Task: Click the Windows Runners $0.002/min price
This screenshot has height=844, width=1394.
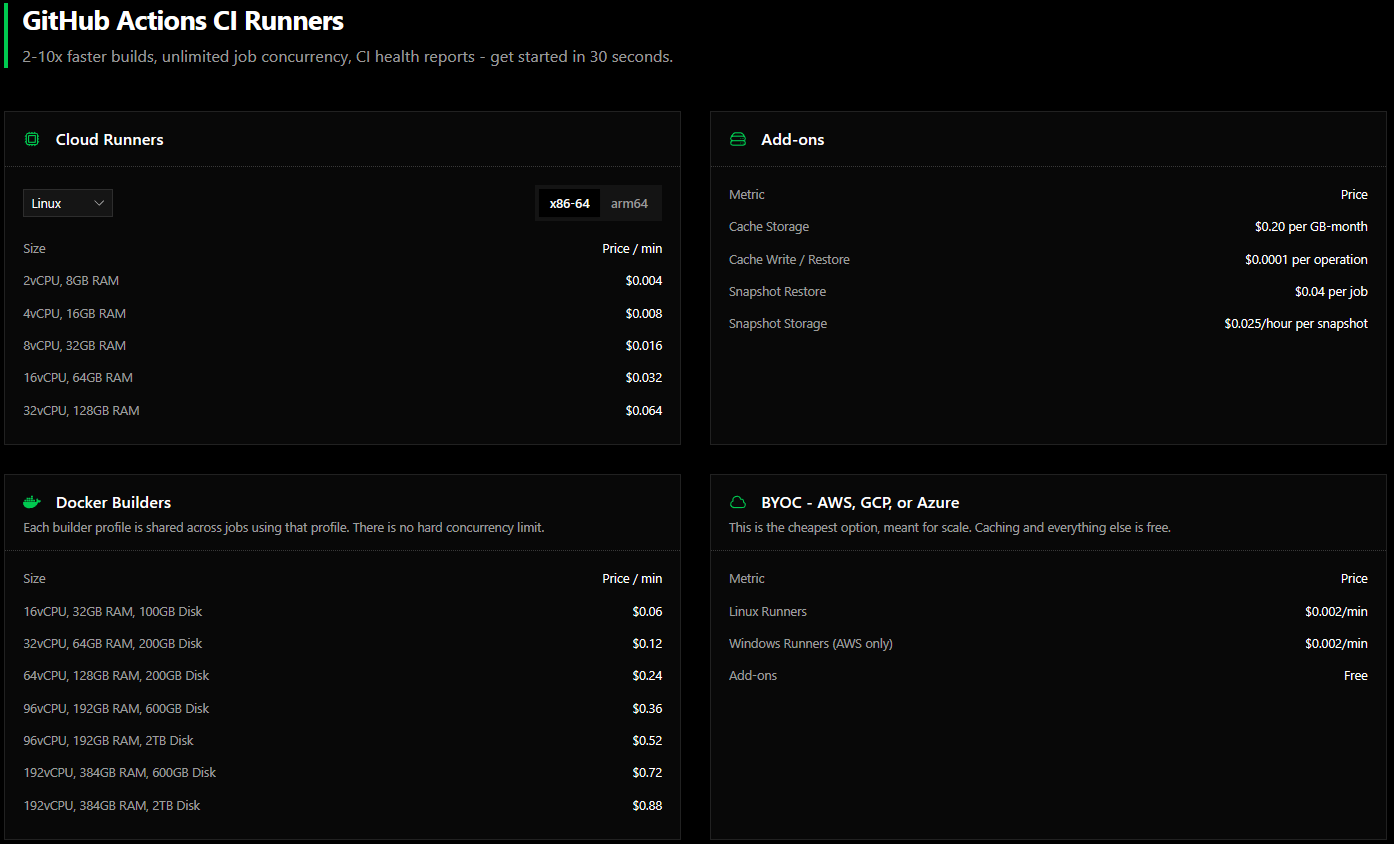Action: [1336, 643]
